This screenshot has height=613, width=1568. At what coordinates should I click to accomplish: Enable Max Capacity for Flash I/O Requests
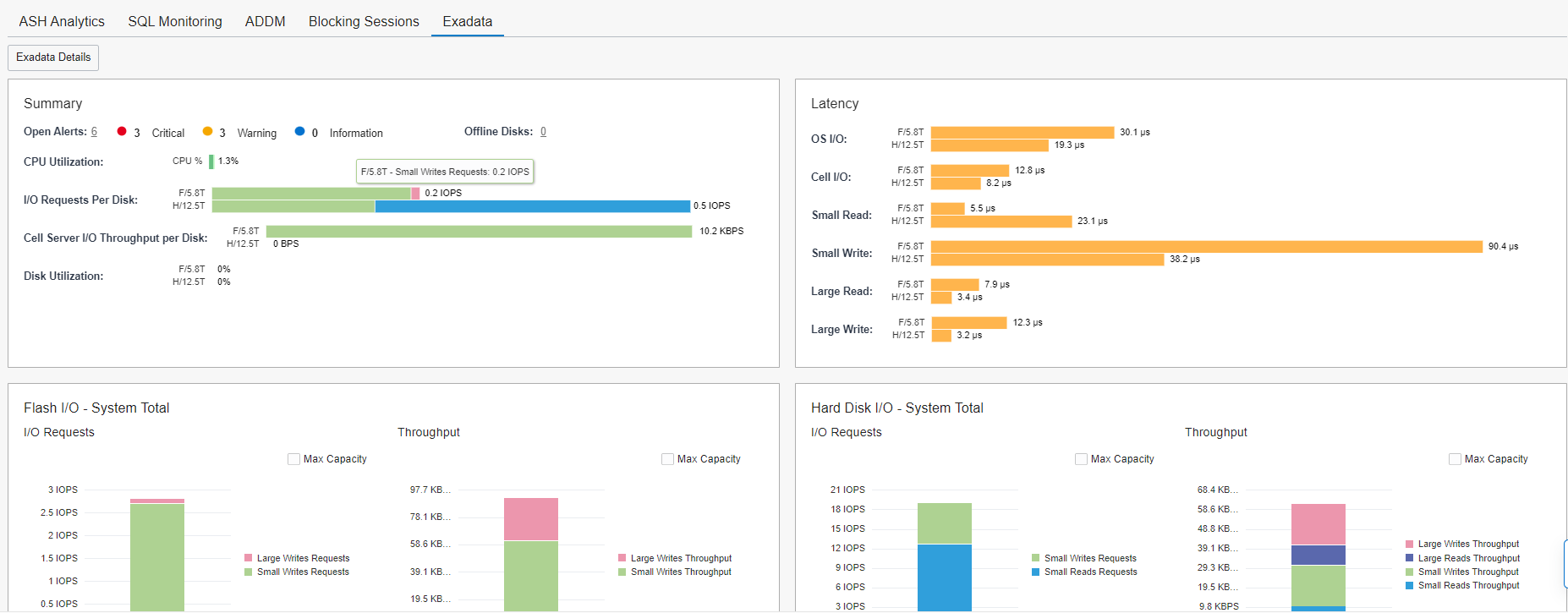point(293,459)
